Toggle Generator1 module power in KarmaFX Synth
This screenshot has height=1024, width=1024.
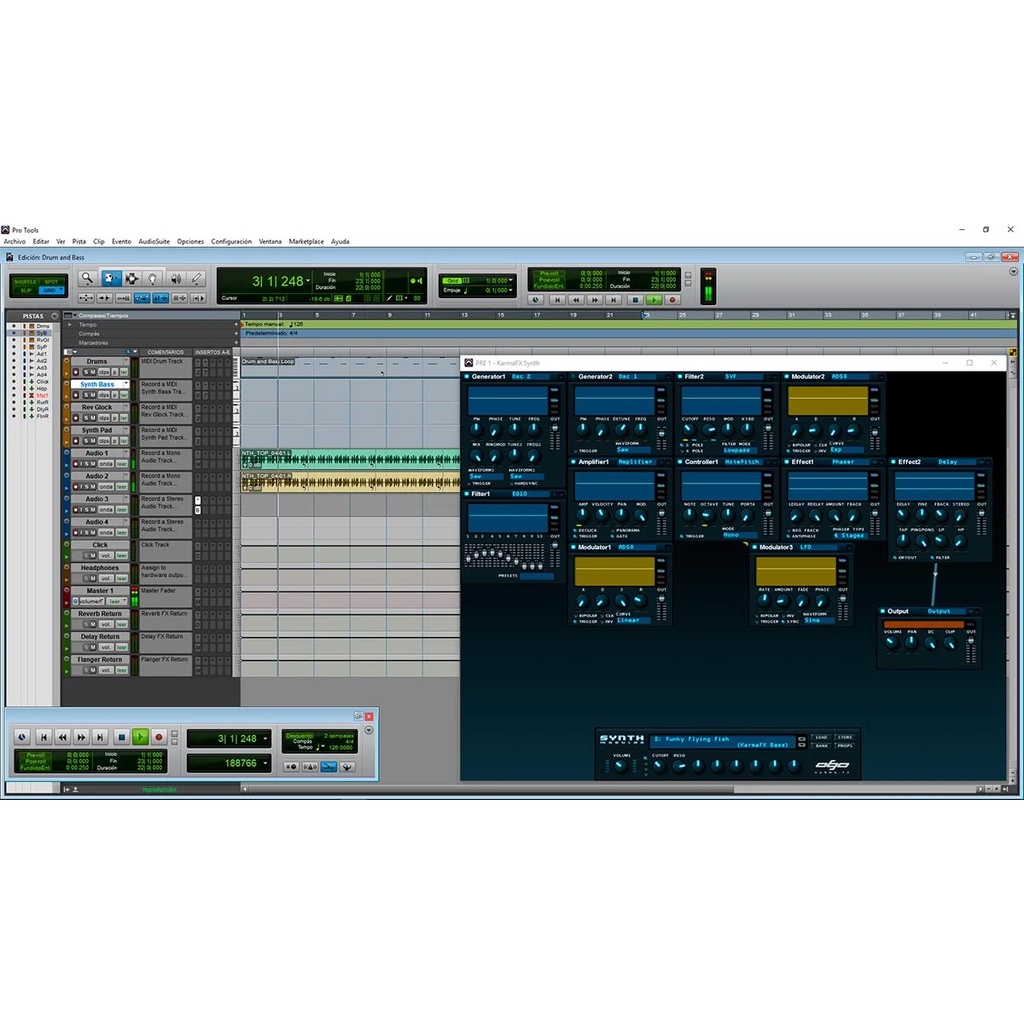(466, 377)
